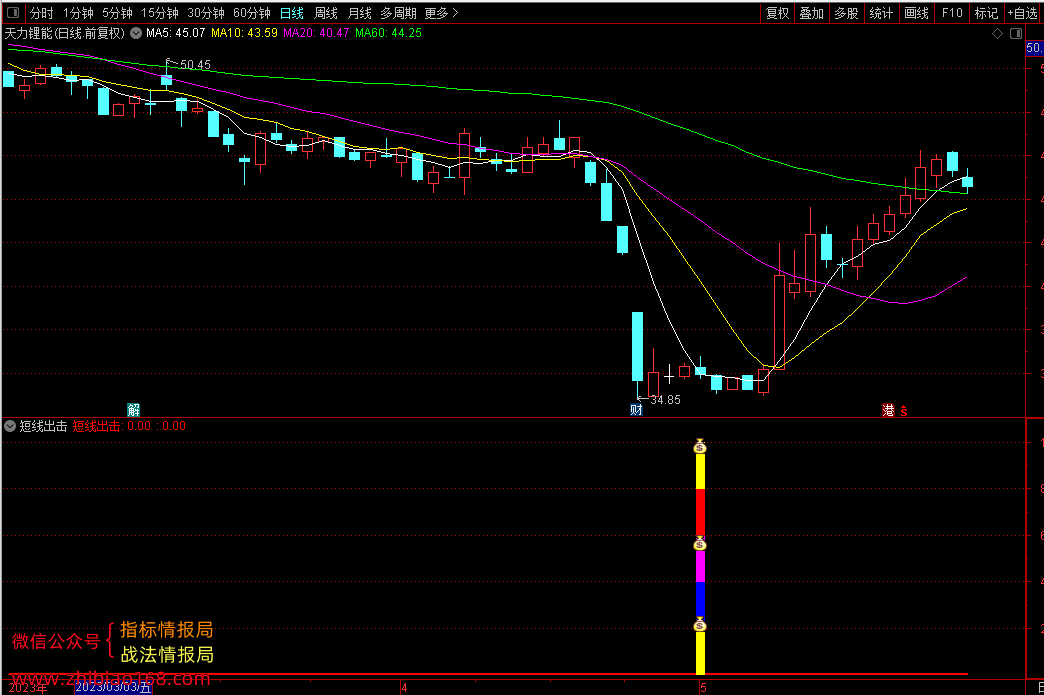The image size is (1044, 695).
Task: Open the 30分钟 chart period
Action: (x=206, y=13)
